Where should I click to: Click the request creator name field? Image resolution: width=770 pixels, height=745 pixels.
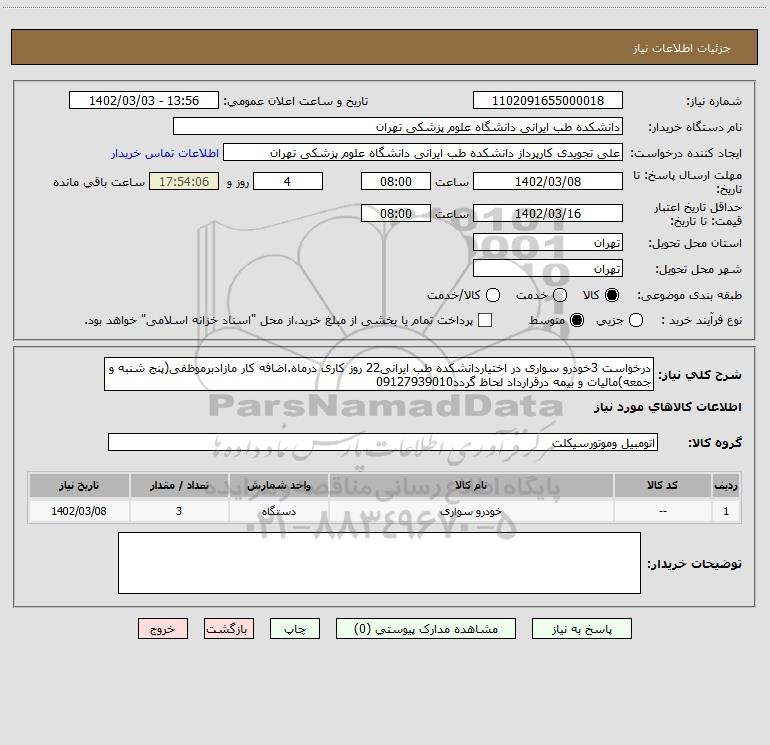[x=423, y=153]
